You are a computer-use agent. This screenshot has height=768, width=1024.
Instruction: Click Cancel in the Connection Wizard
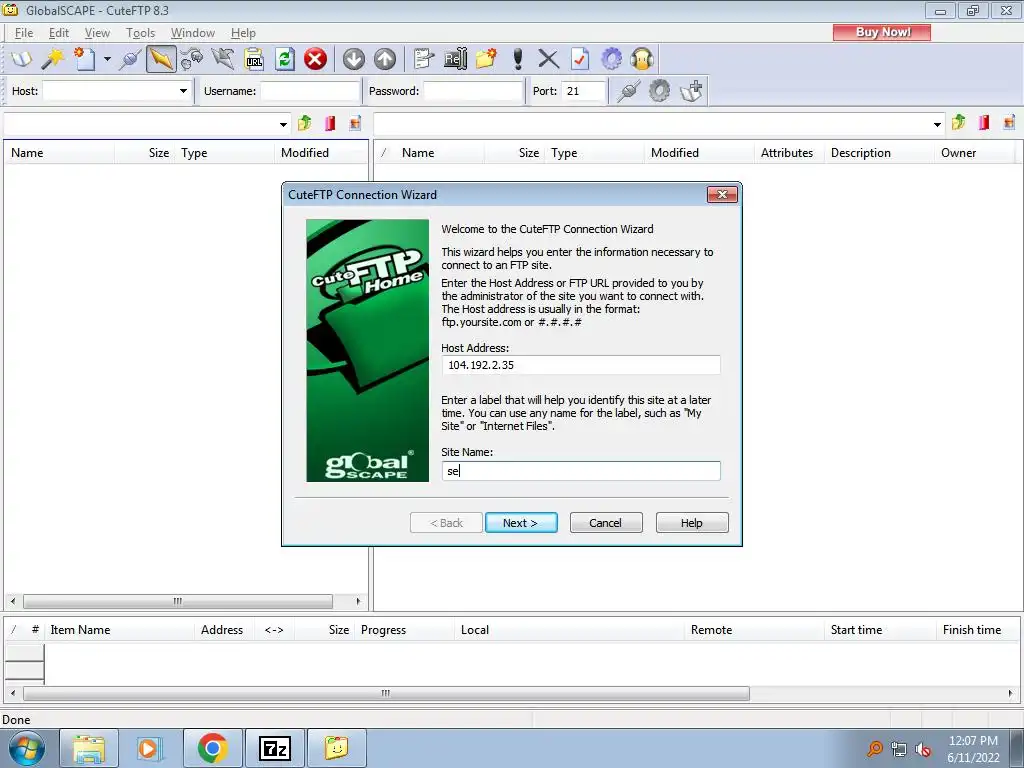(x=606, y=522)
